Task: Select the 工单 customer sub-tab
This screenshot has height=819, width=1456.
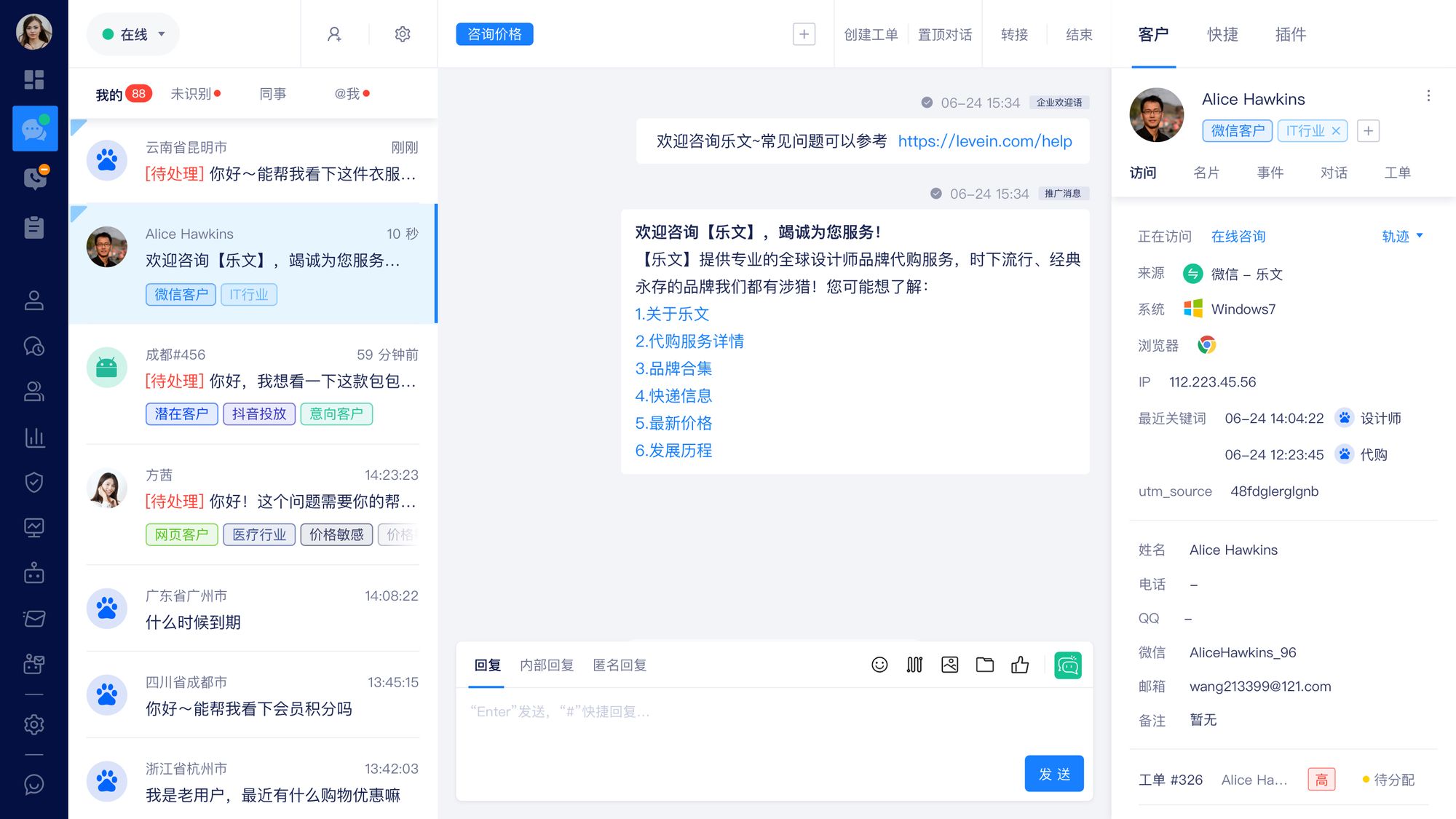Action: (x=1397, y=173)
